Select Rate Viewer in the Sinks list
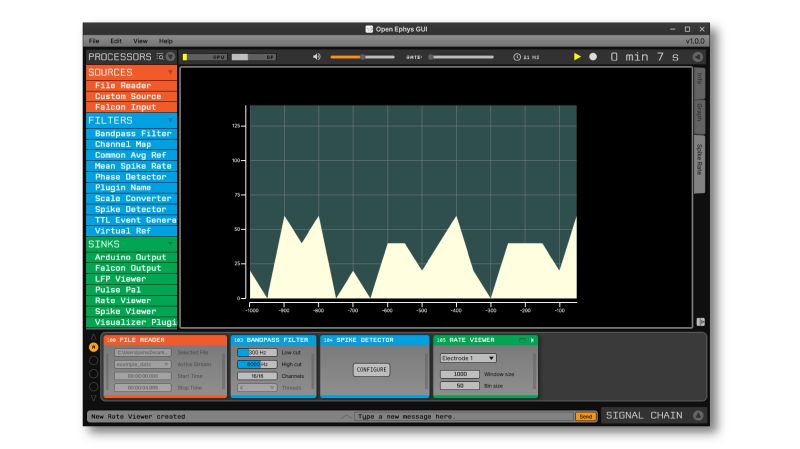 132,301
